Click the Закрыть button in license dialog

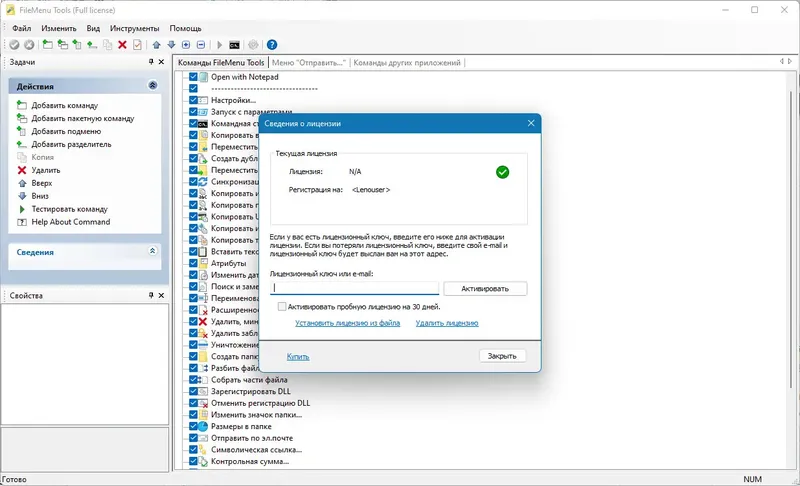[502, 356]
